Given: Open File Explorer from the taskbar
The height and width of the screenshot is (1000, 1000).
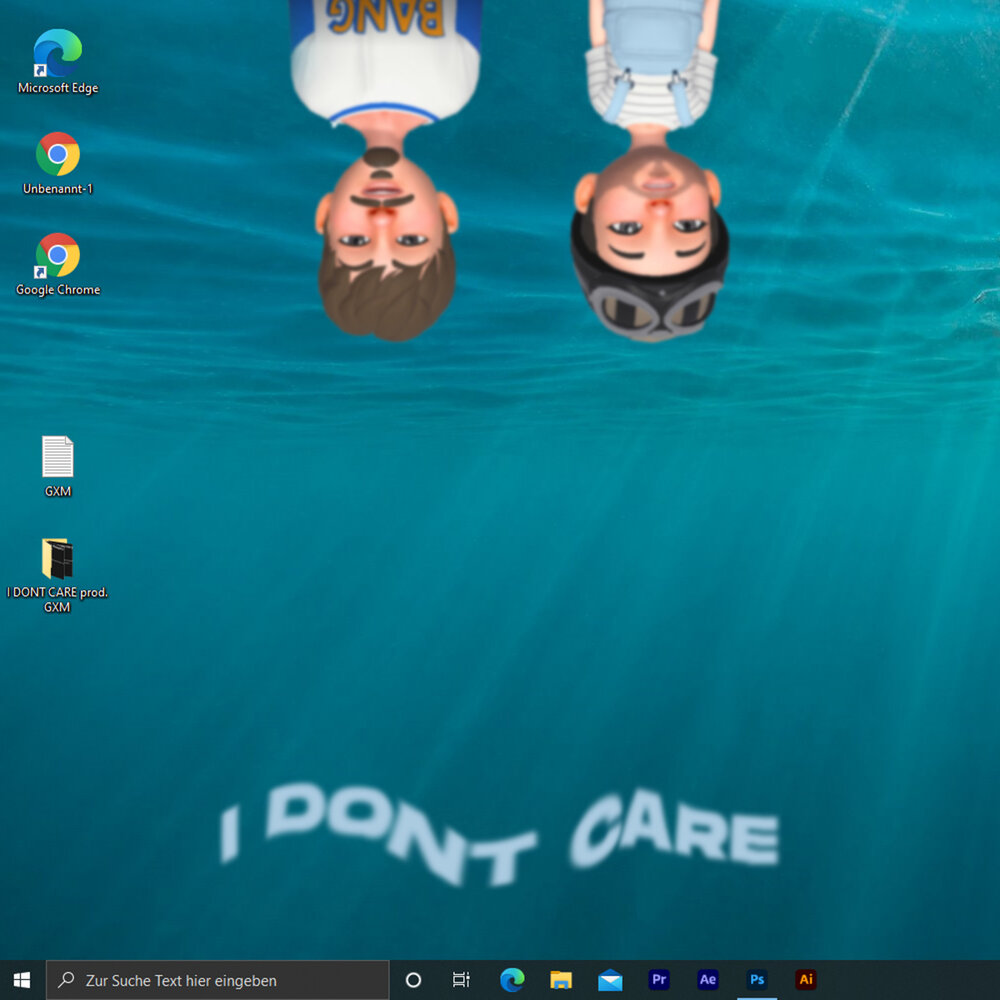Looking at the screenshot, I should click(x=561, y=980).
